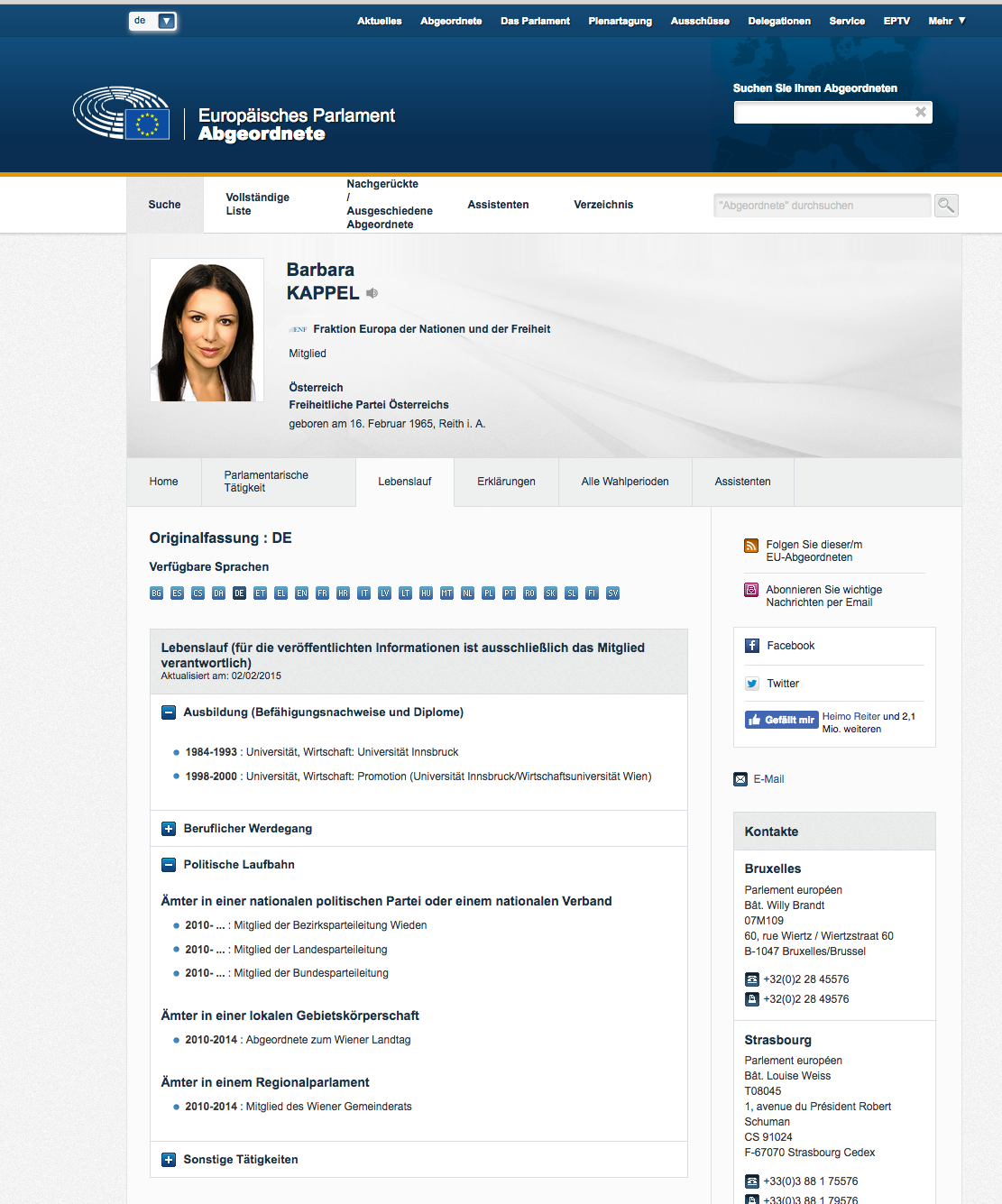1002x1204 pixels.
Task: Open the site language dropdown
Action: pos(153,21)
